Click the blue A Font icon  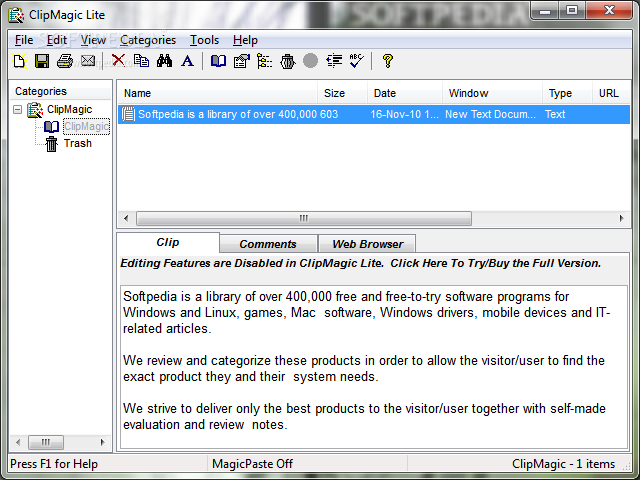pos(187,61)
